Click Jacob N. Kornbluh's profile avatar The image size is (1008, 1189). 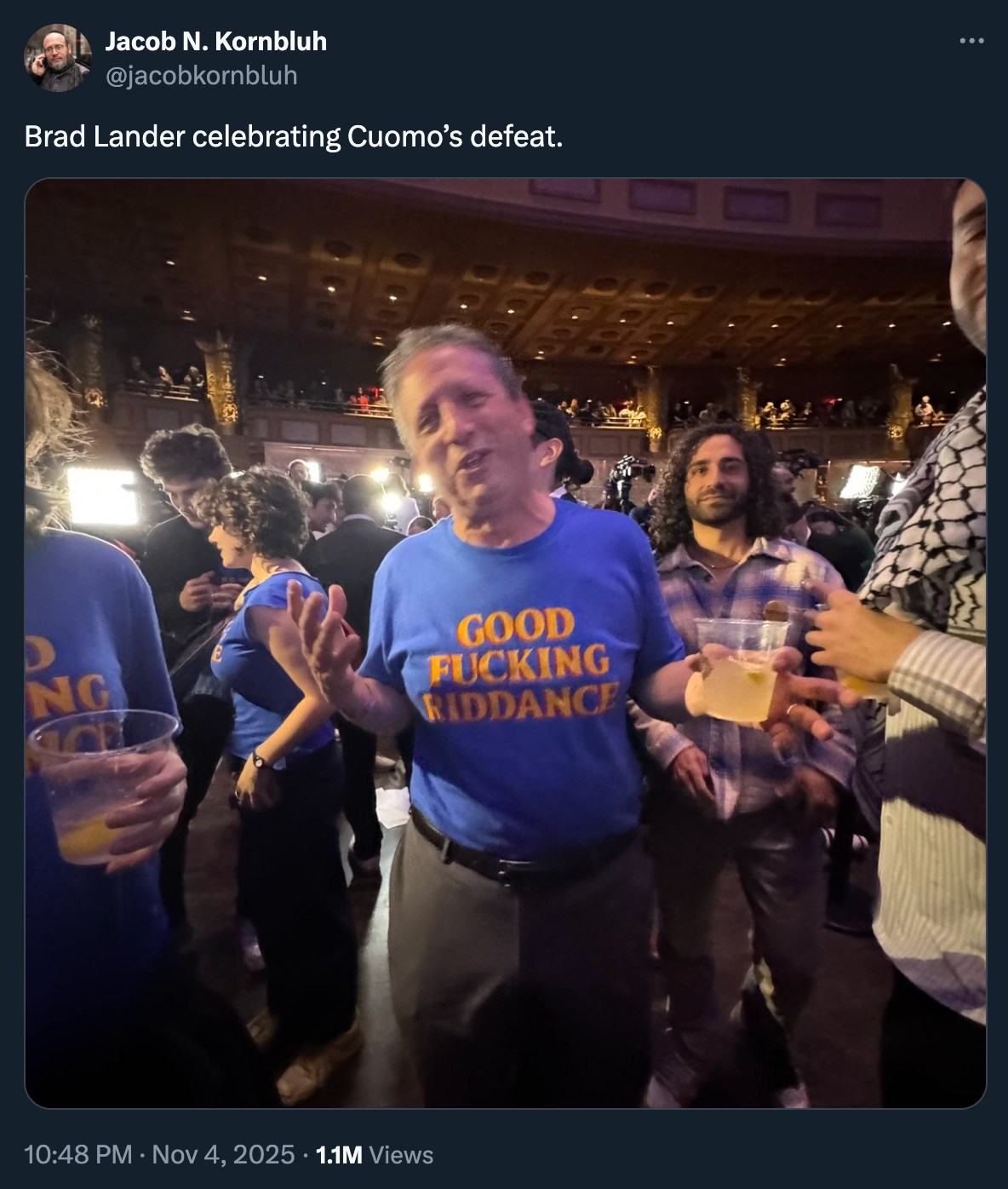point(58,58)
